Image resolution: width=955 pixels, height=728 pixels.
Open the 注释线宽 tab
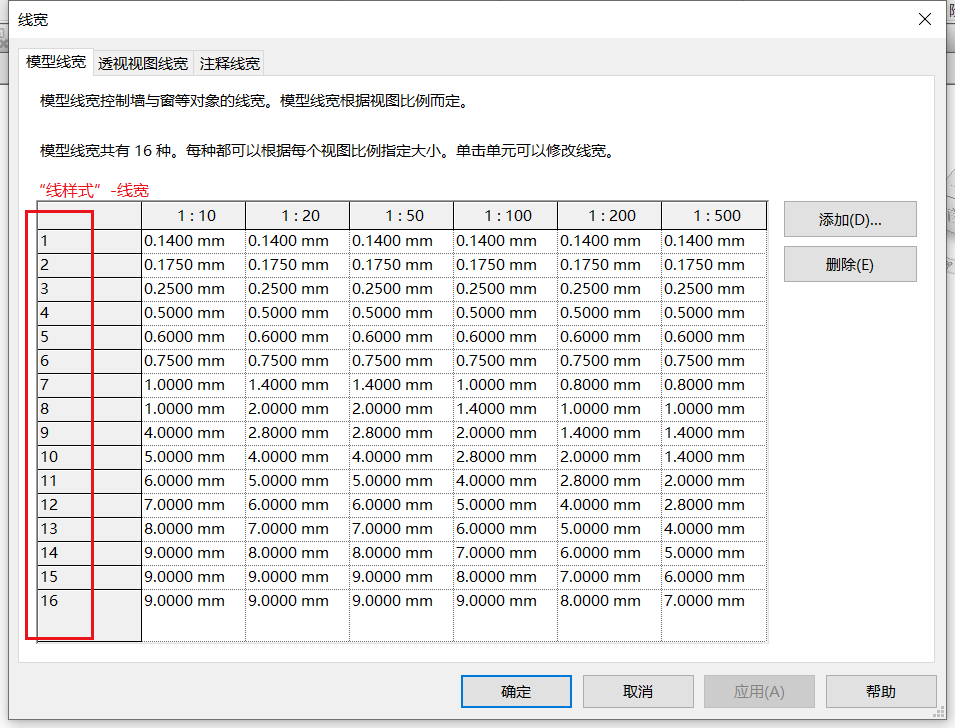point(230,63)
